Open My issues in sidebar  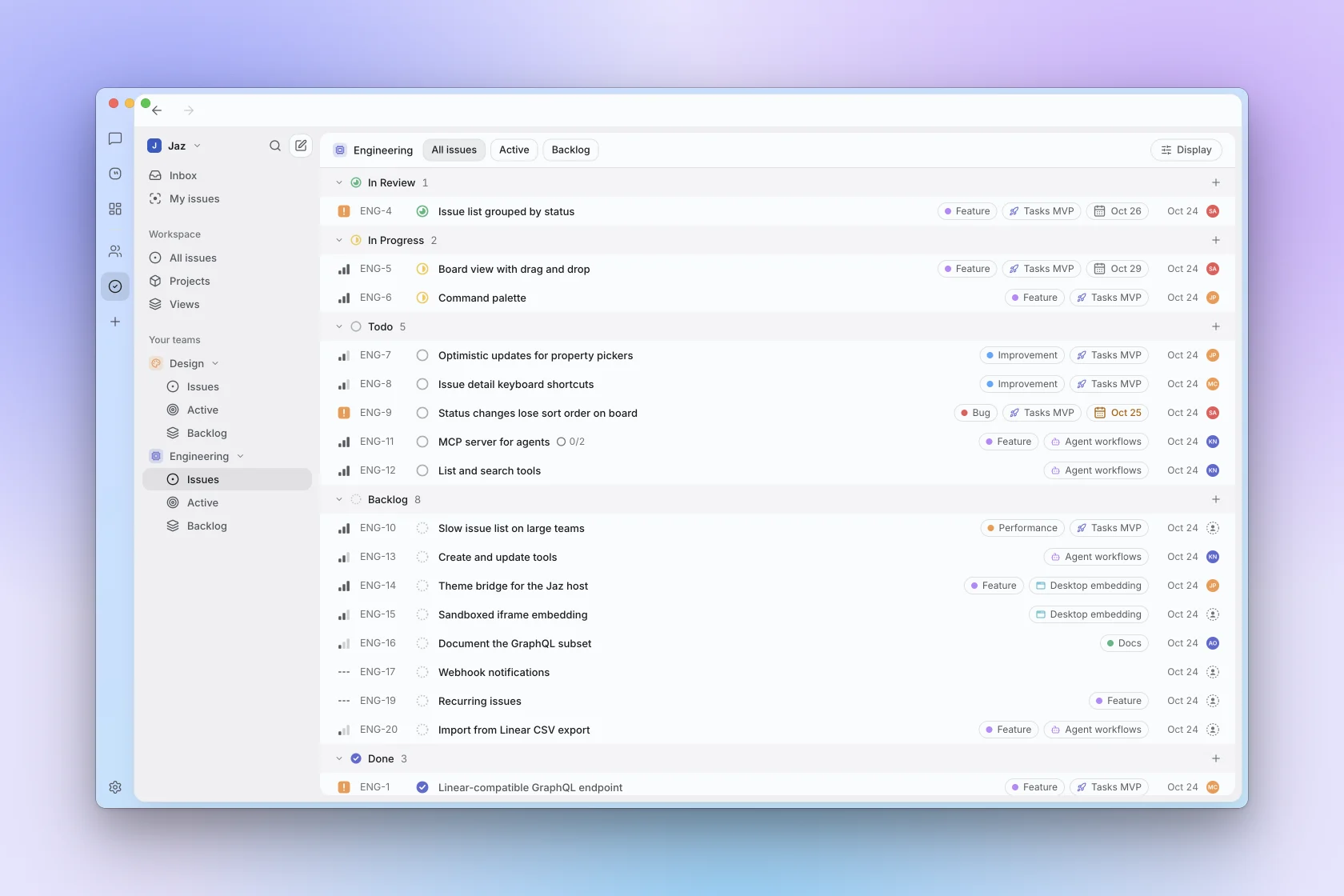[227, 198]
